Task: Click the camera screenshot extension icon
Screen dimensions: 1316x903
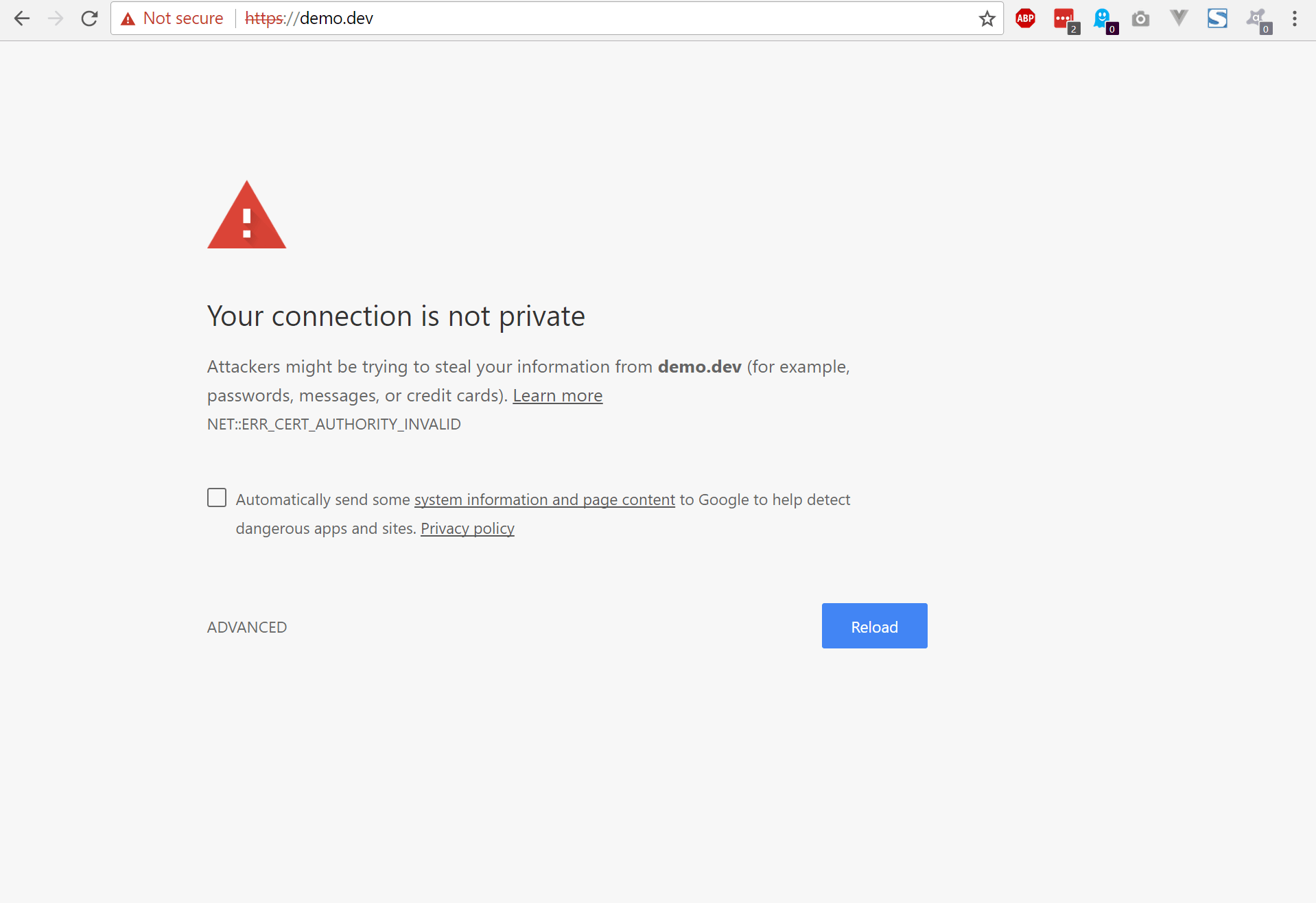Action: click(1140, 19)
